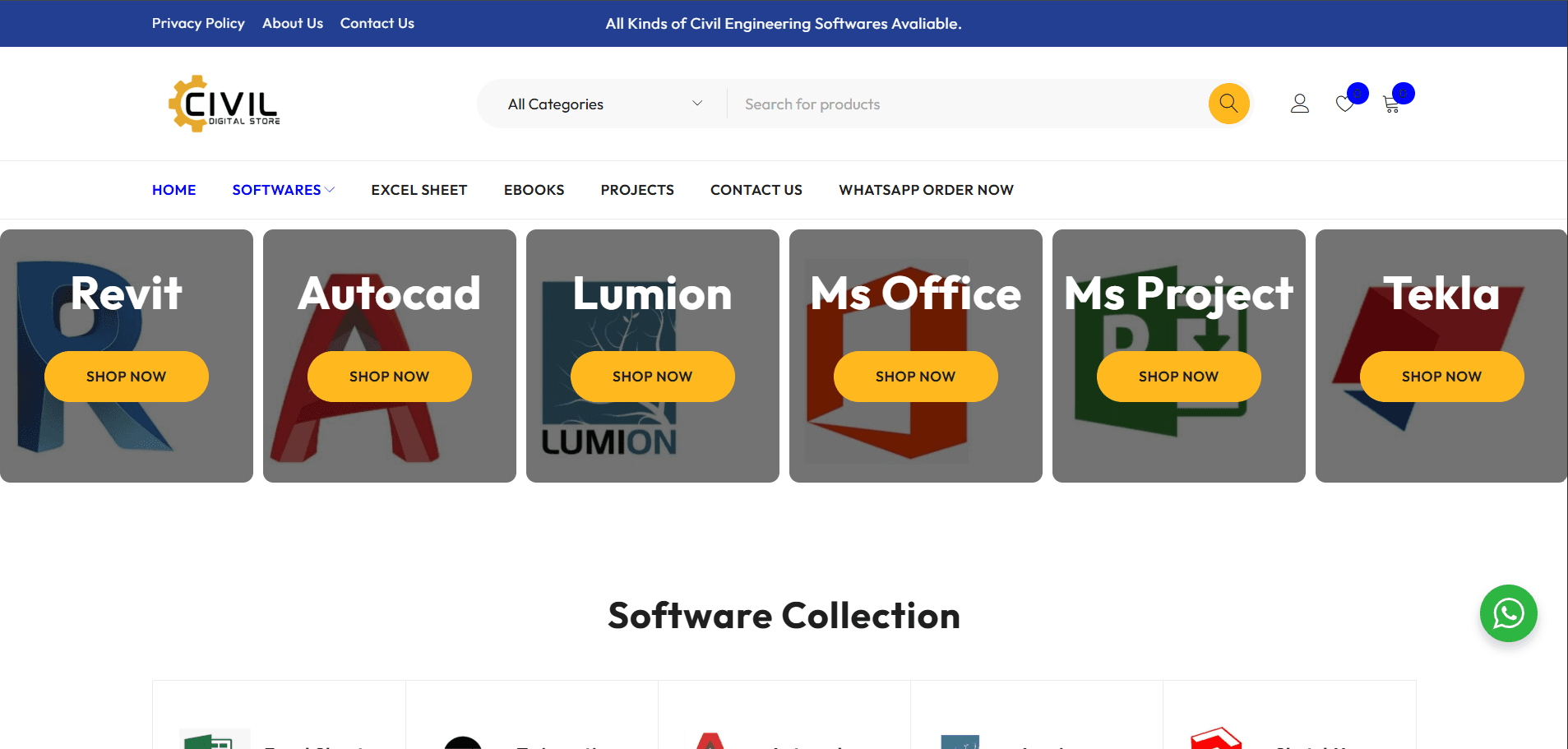Click the yellow search magnifier button
The width and height of the screenshot is (1568, 749).
pyautogui.click(x=1228, y=104)
